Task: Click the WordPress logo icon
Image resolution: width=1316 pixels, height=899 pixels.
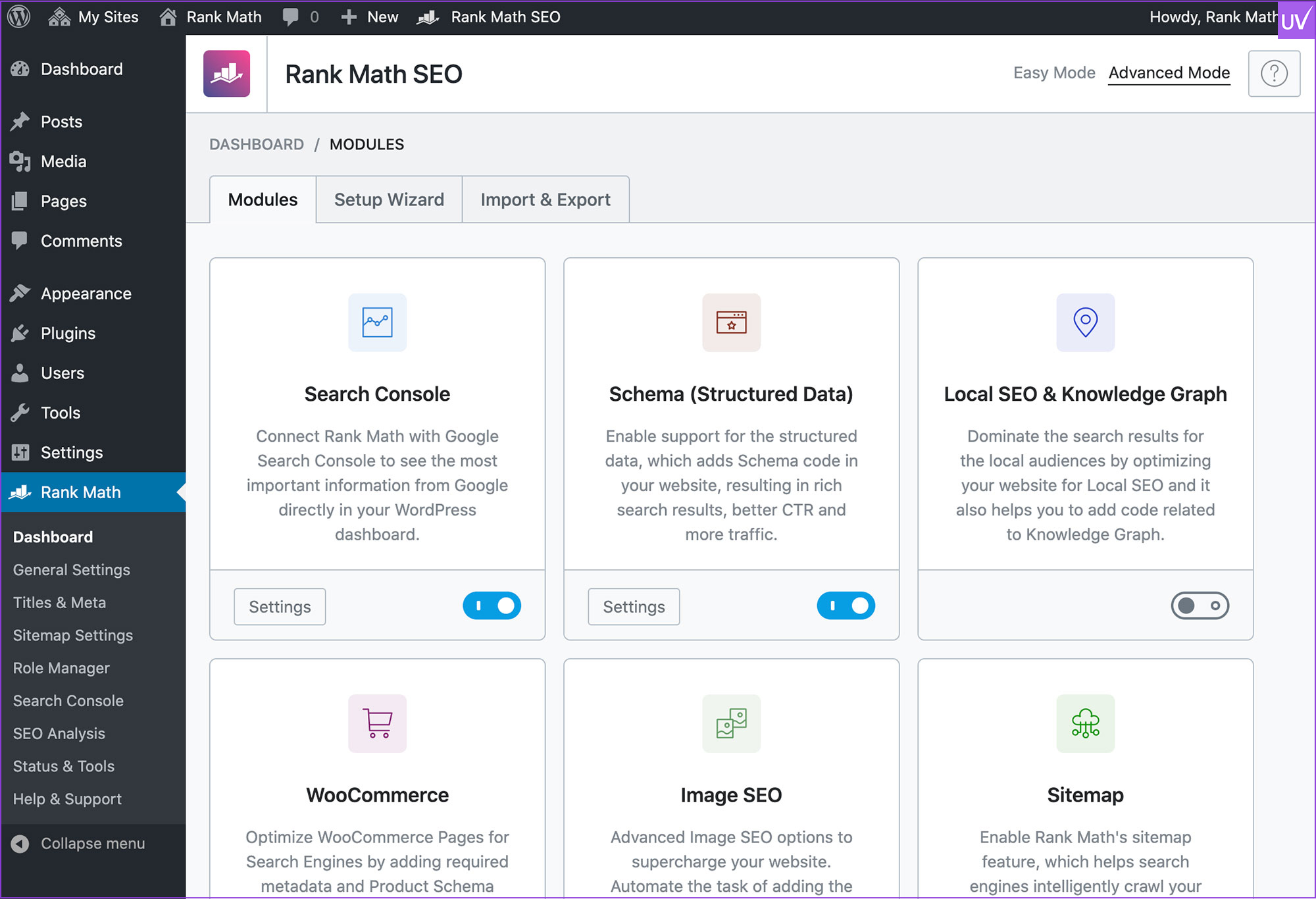Action: point(19,16)
